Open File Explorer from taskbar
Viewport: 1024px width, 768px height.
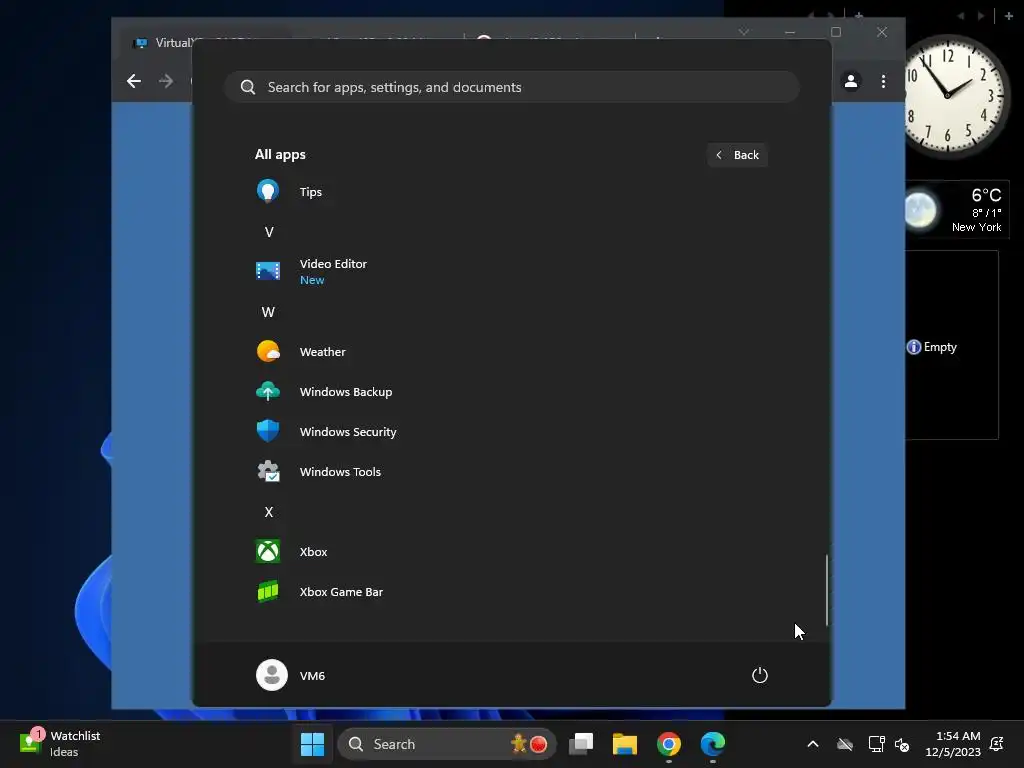tap(624, 743)
